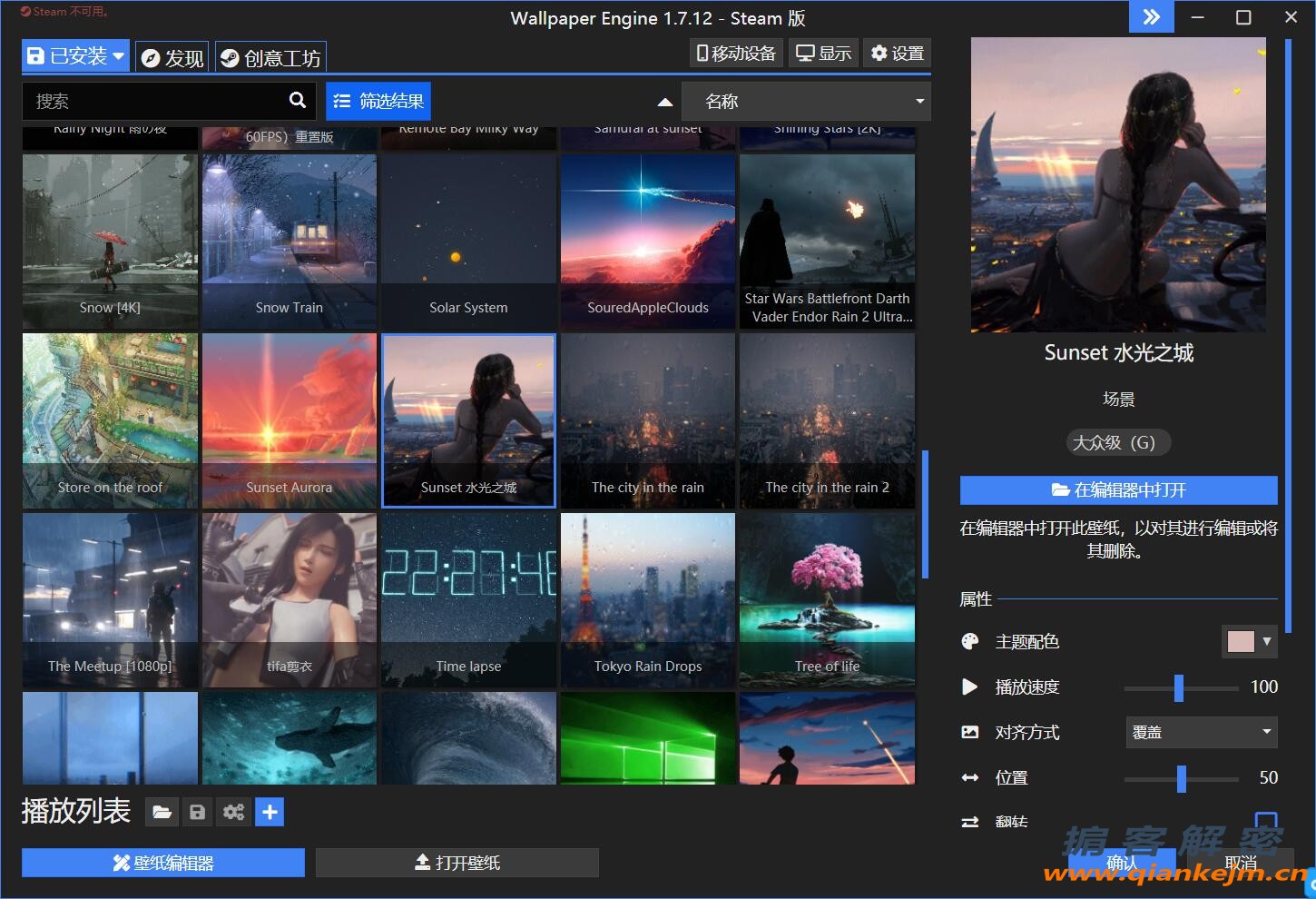This screenshot has height=899, width=1316.
Task: Toggle the 翻转 checkbox
Action: (x=1266, y=820)
